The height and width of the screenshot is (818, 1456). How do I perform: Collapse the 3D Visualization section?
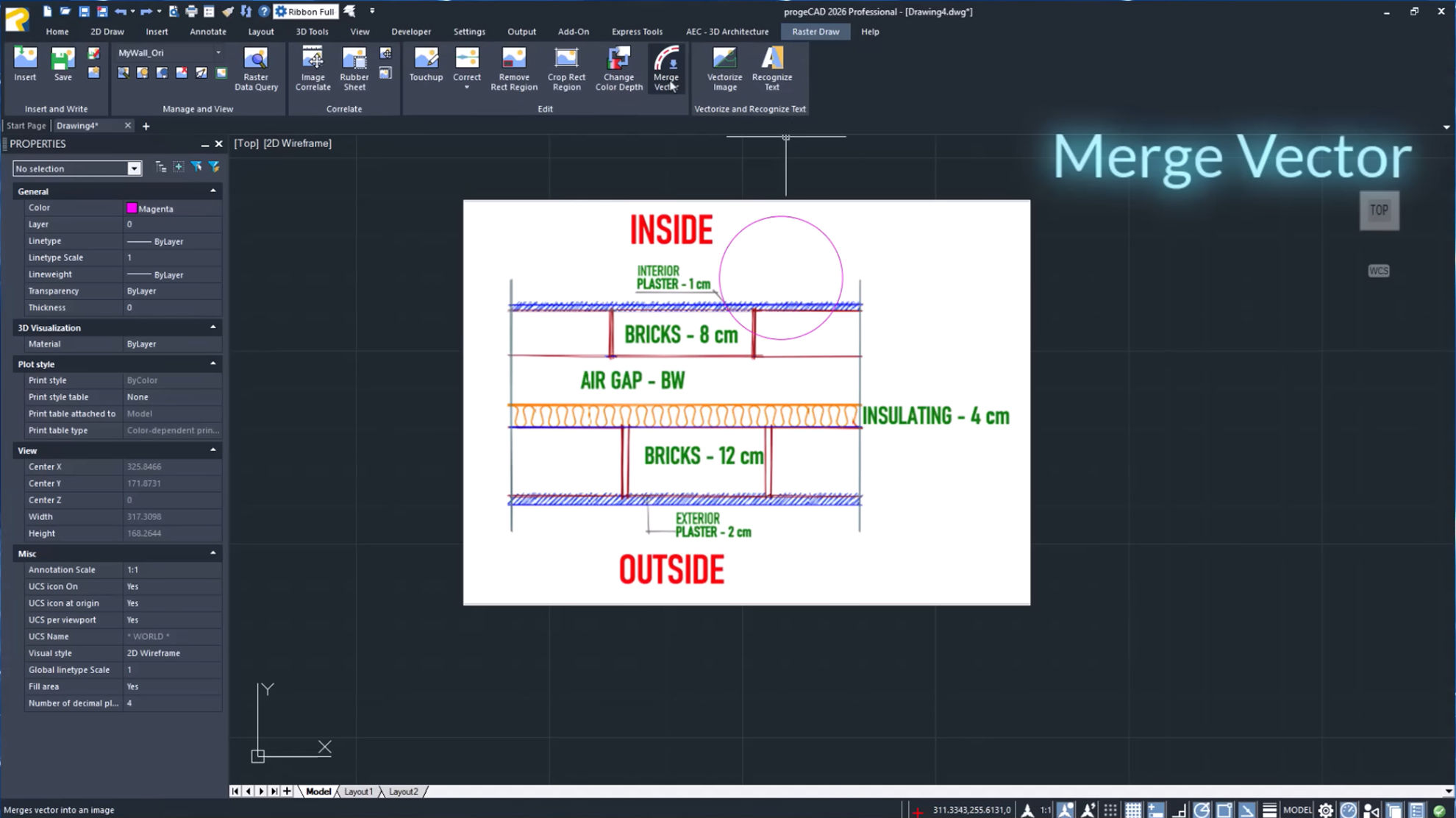point(213,327)
